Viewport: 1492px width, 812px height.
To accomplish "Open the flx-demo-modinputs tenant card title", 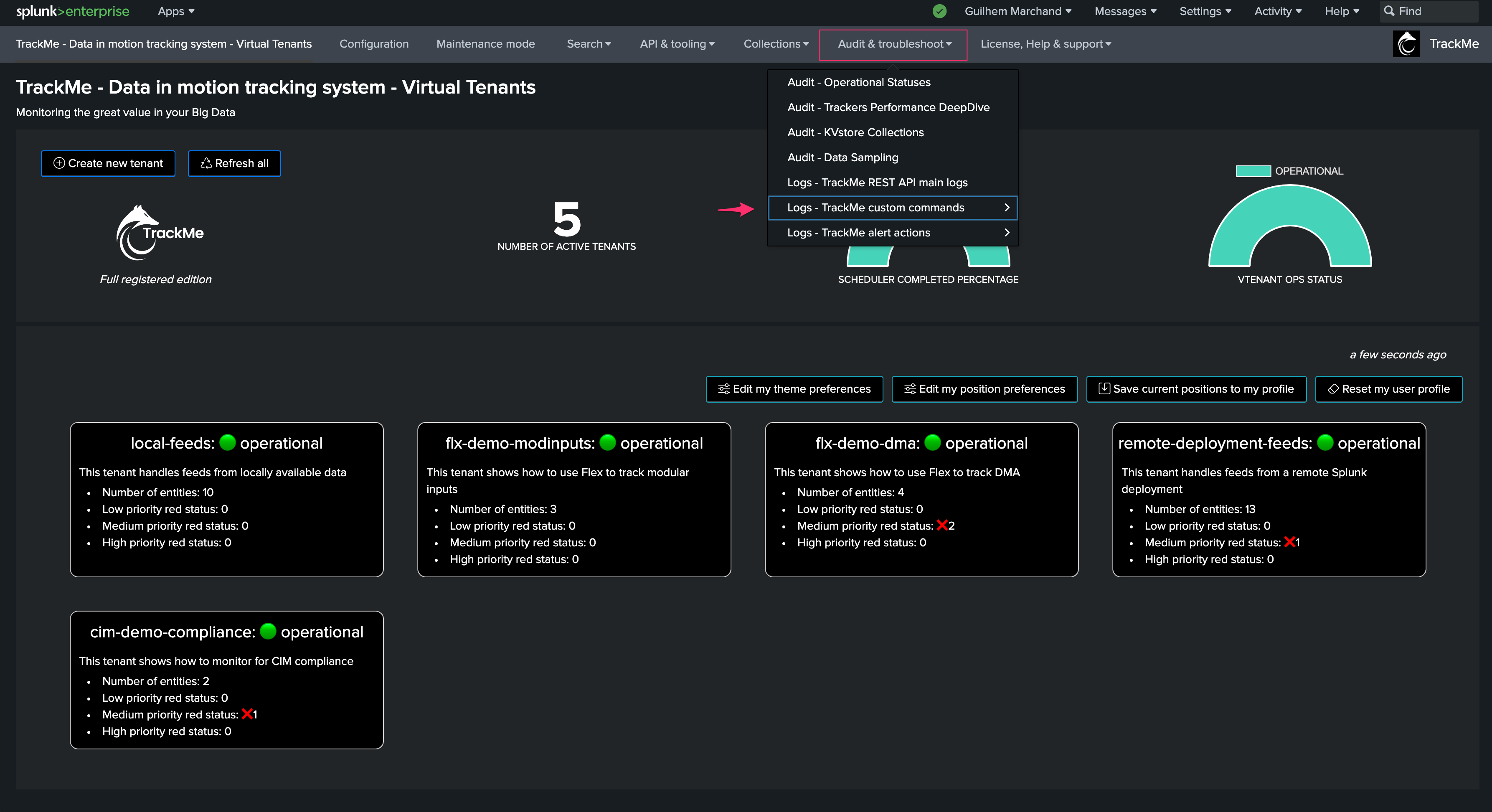I will (574, 443).
